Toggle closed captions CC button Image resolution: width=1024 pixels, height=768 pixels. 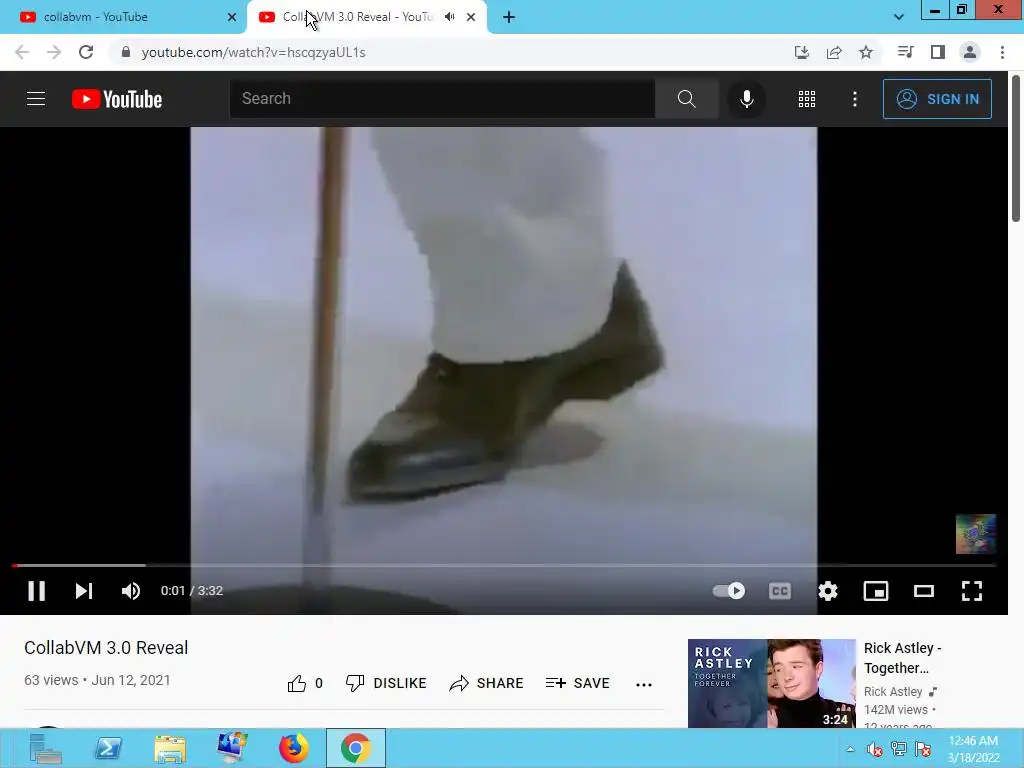[x=780, y=591]
